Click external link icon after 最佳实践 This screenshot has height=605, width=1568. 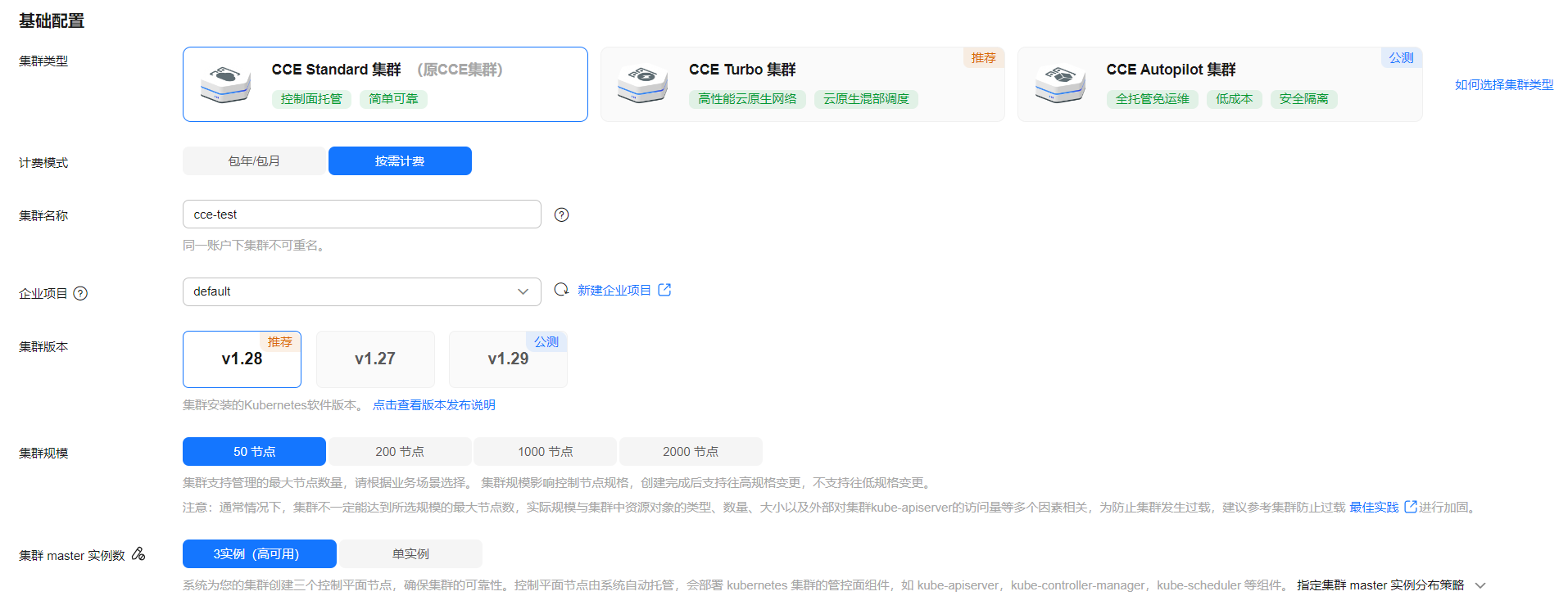(x=1411, y=507)
